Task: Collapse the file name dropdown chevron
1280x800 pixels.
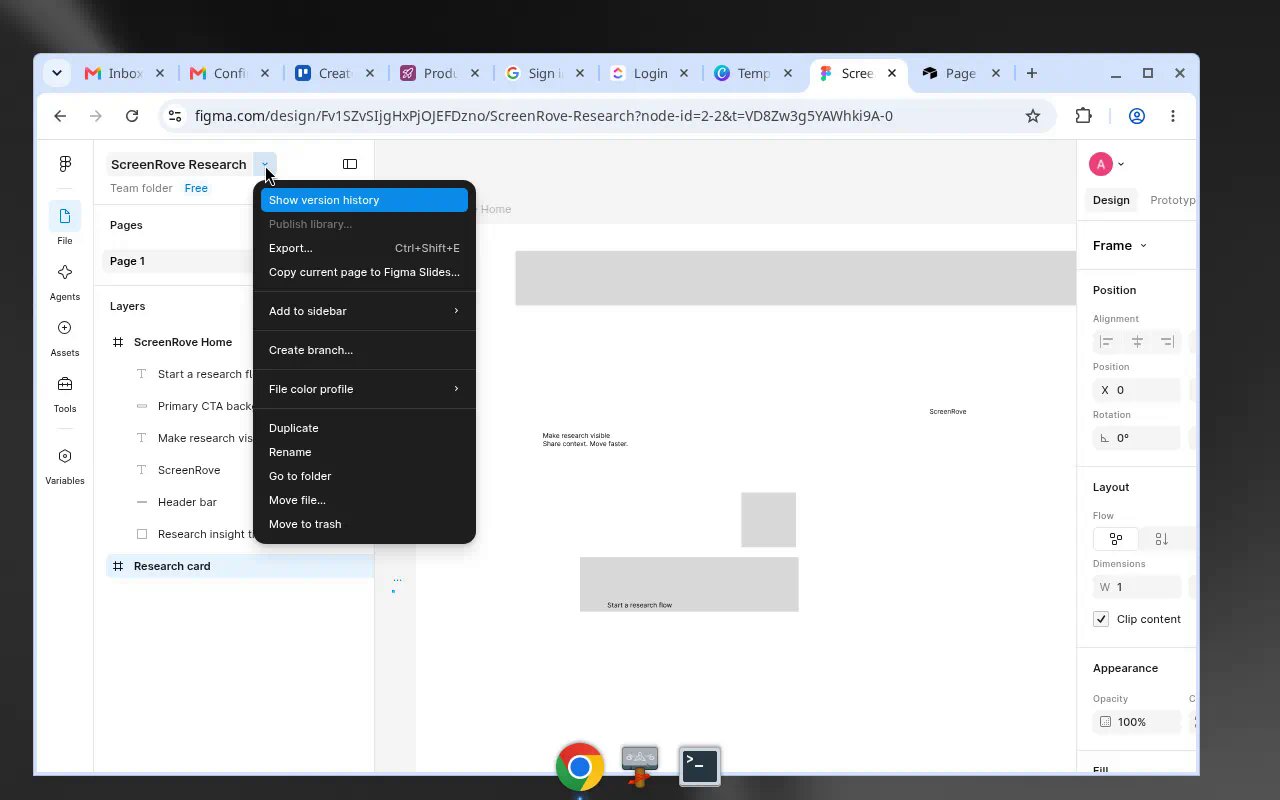Action: click(x=265, y=164)
